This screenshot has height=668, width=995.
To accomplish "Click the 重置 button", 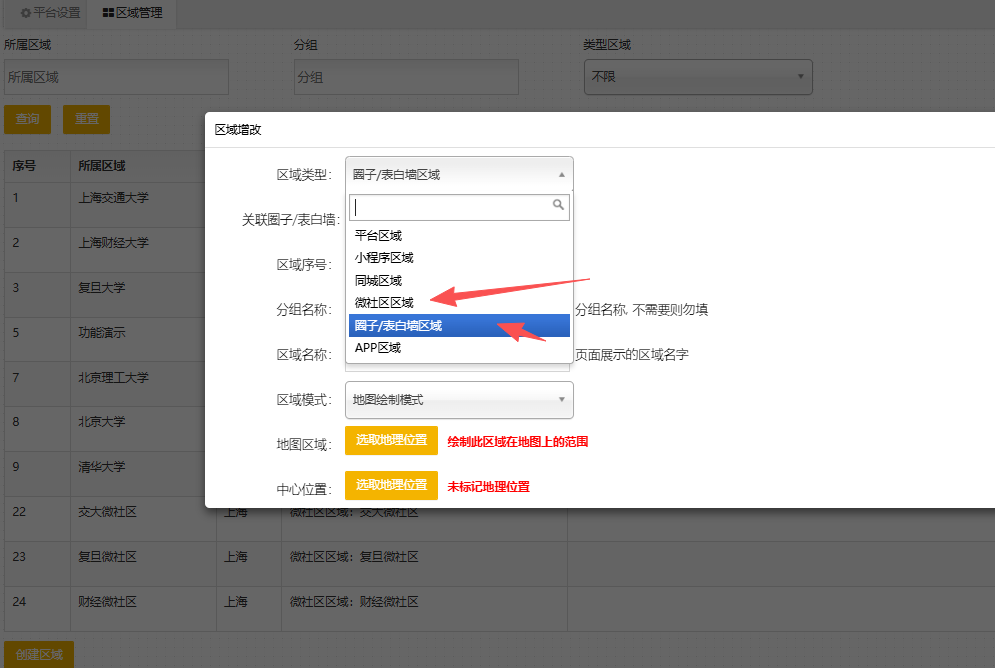I will click(x=86, y=119).
